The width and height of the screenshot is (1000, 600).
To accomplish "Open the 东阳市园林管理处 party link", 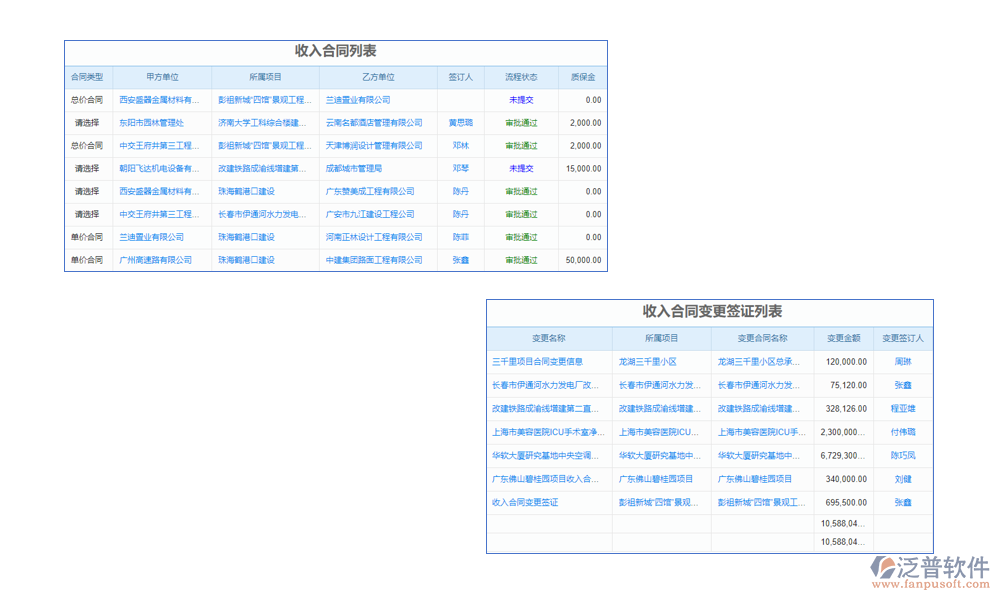I will [x=151, y=123].
